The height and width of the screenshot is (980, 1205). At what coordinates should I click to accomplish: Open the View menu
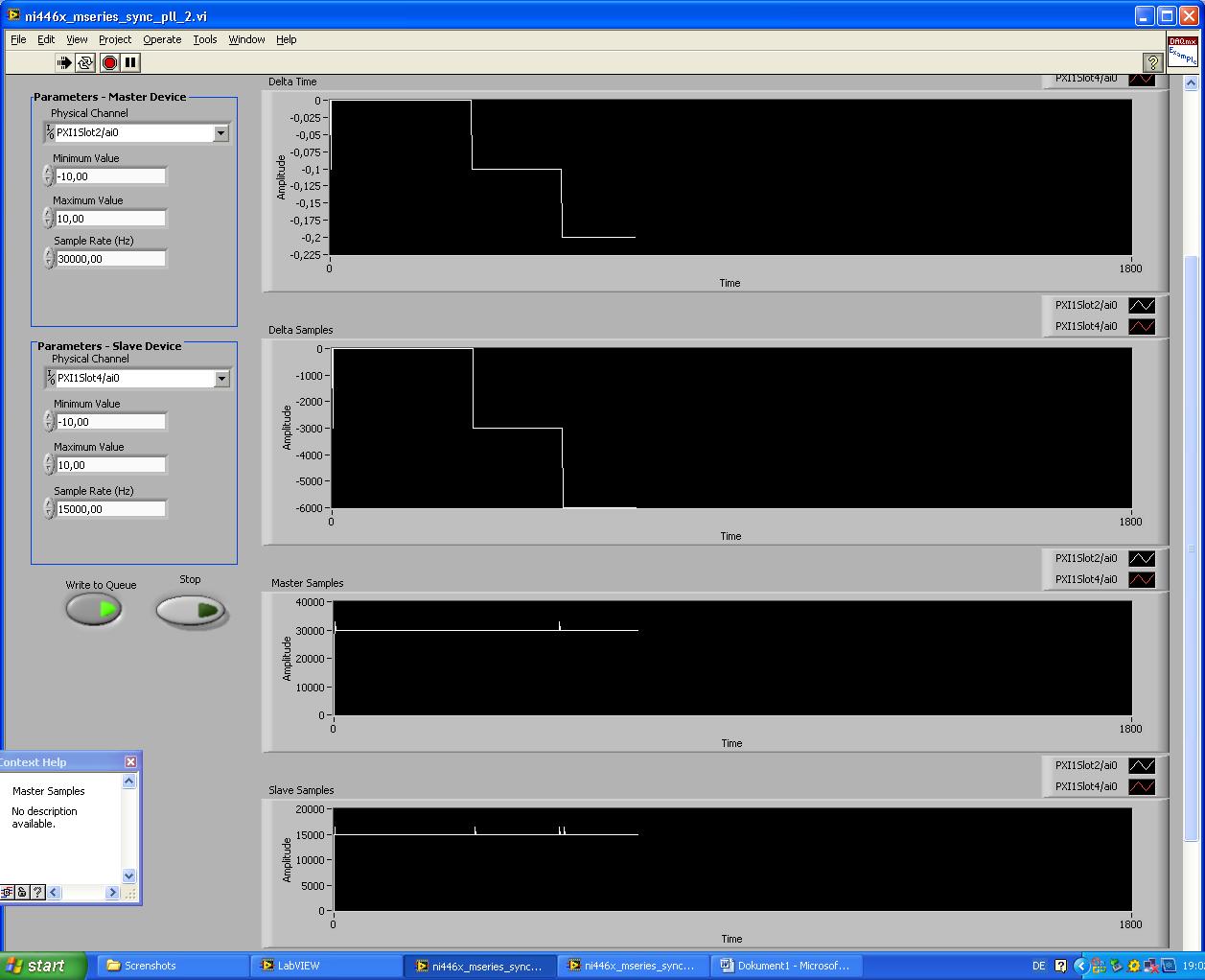click(x=77, y=39)
